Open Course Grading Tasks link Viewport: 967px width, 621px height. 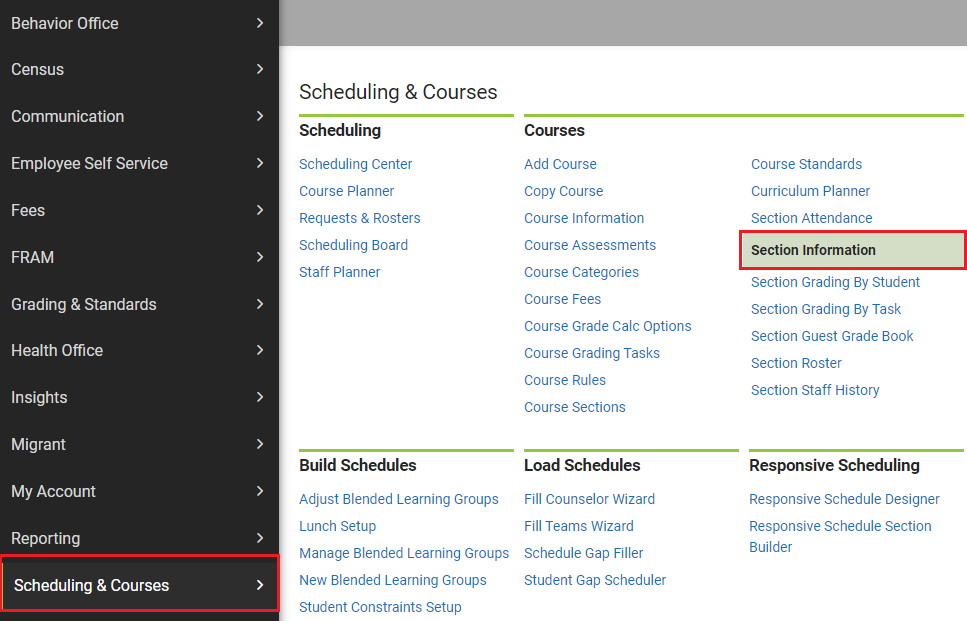592,353
